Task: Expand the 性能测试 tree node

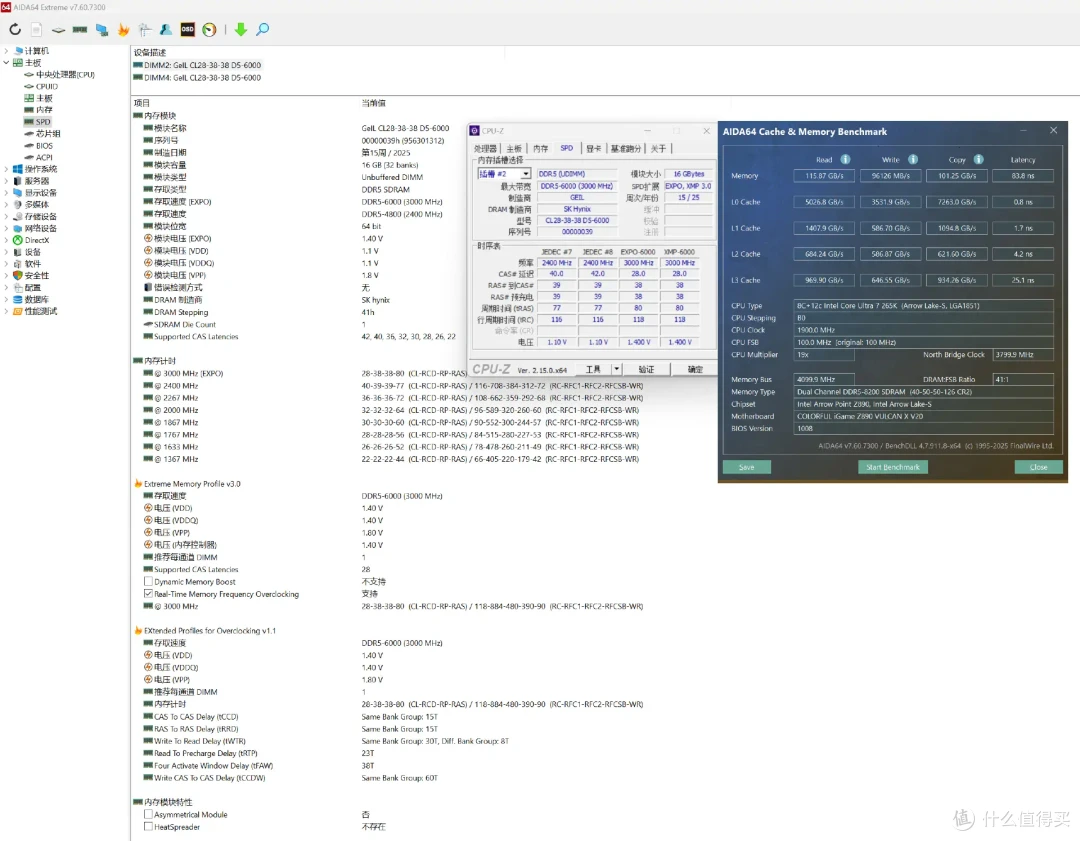Action: tap(6, 311)
